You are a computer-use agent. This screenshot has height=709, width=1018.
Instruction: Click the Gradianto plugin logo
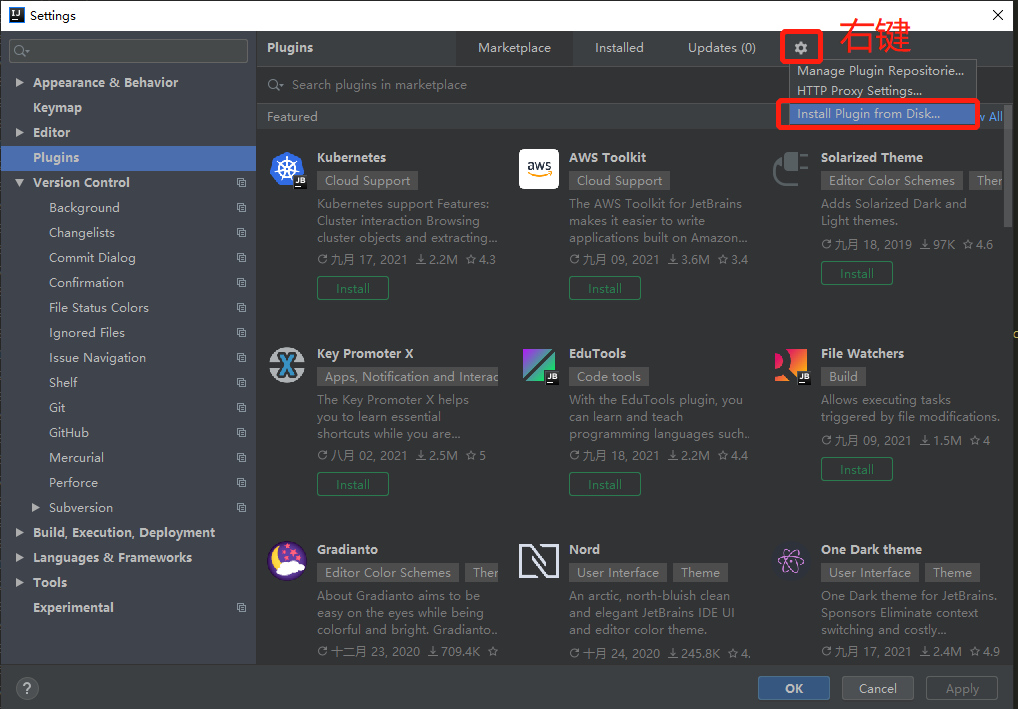coord(287,561)
